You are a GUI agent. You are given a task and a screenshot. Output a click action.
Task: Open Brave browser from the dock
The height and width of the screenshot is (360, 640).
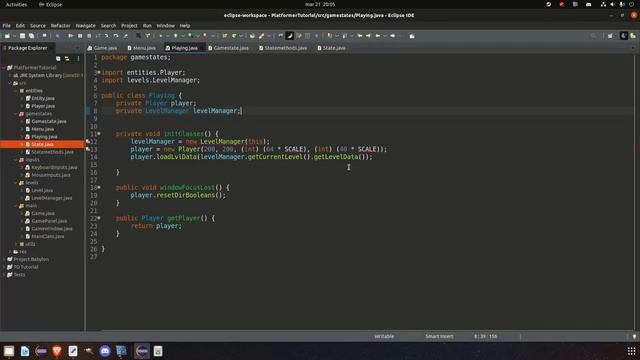57,351
